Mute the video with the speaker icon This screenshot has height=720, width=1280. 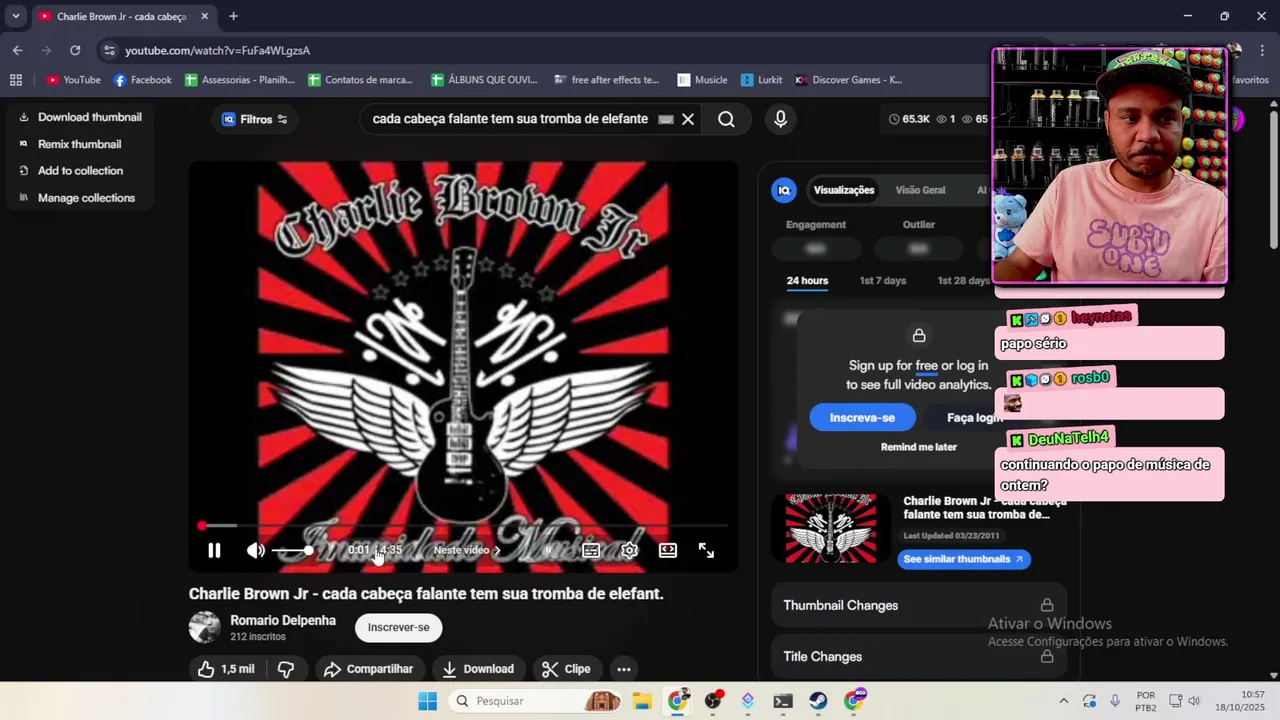[x=256, y=550]
